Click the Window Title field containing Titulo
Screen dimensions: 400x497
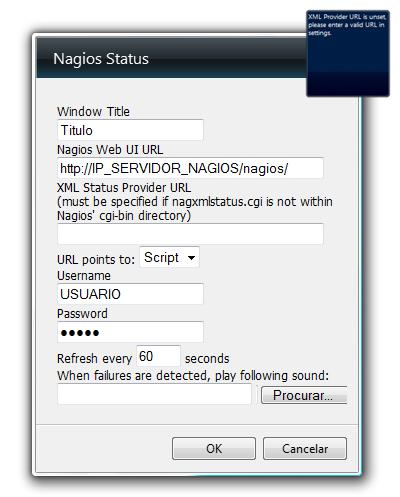[130, 130]
